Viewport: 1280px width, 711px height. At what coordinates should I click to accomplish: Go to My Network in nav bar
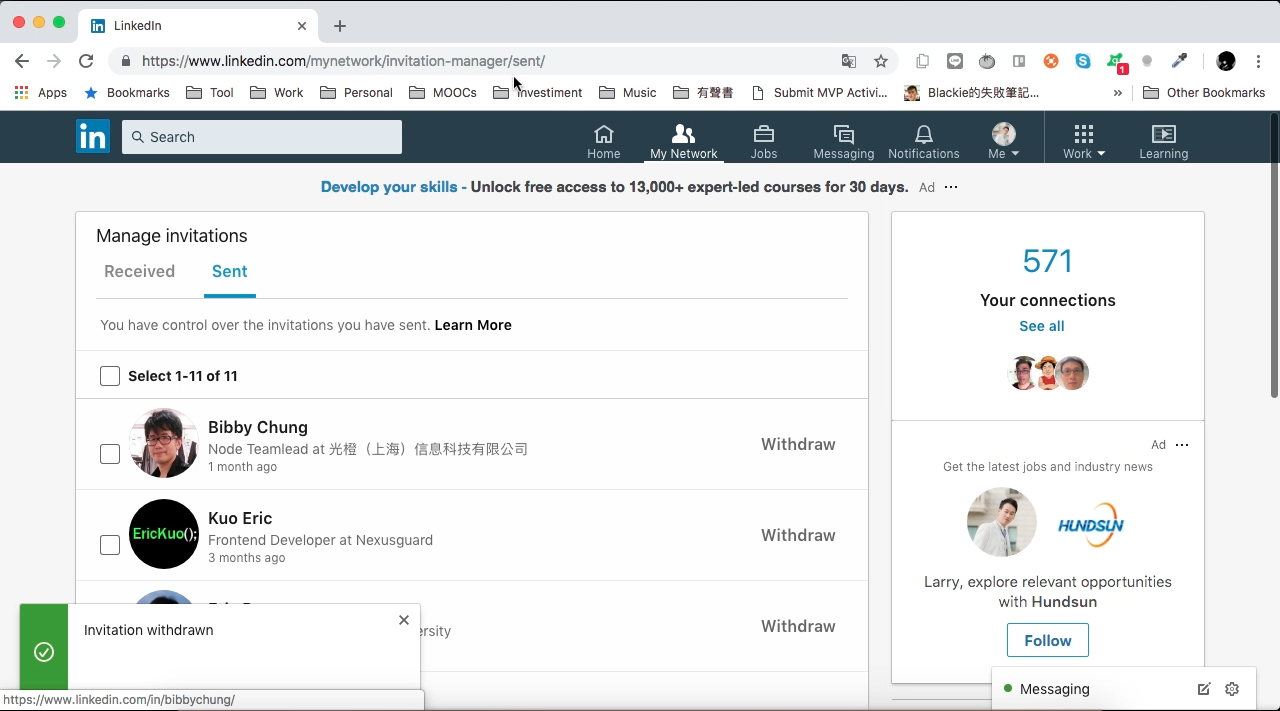684,141
